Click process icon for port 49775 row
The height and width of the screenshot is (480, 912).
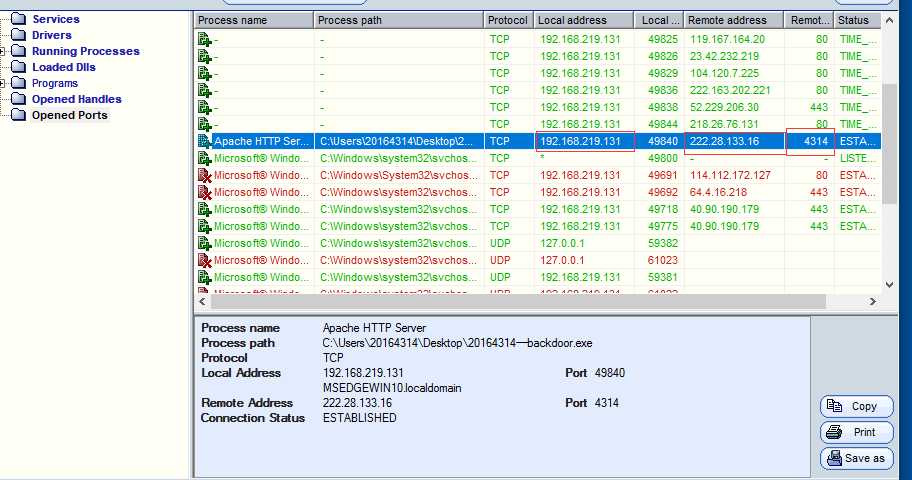tap(204, 226)
